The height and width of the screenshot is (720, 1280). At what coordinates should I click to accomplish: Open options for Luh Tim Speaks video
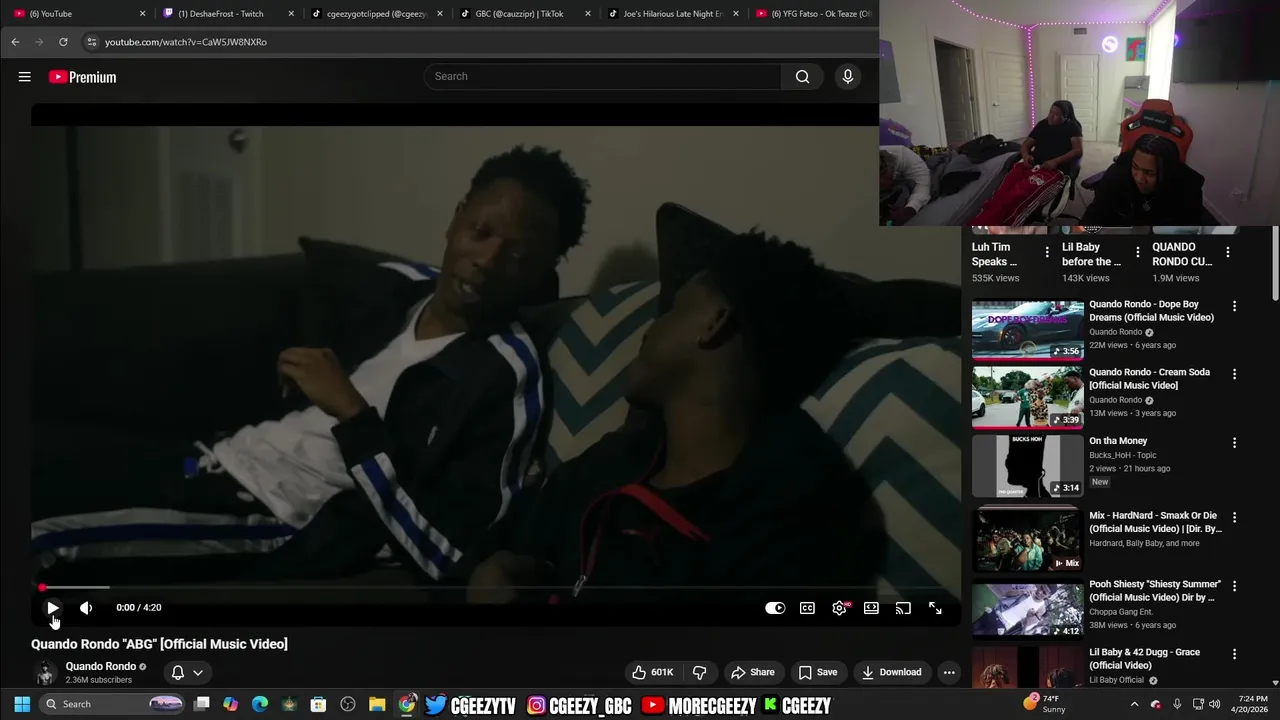[x=1047, y=252]
